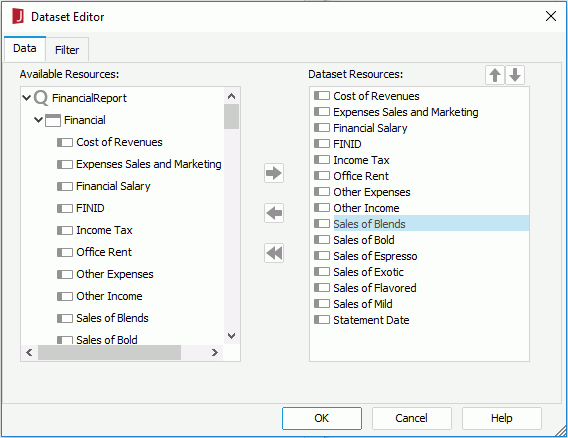This screenshot has height=438, width=568.
Task: Select Office Rent in Available Resources
Action: 104,252
